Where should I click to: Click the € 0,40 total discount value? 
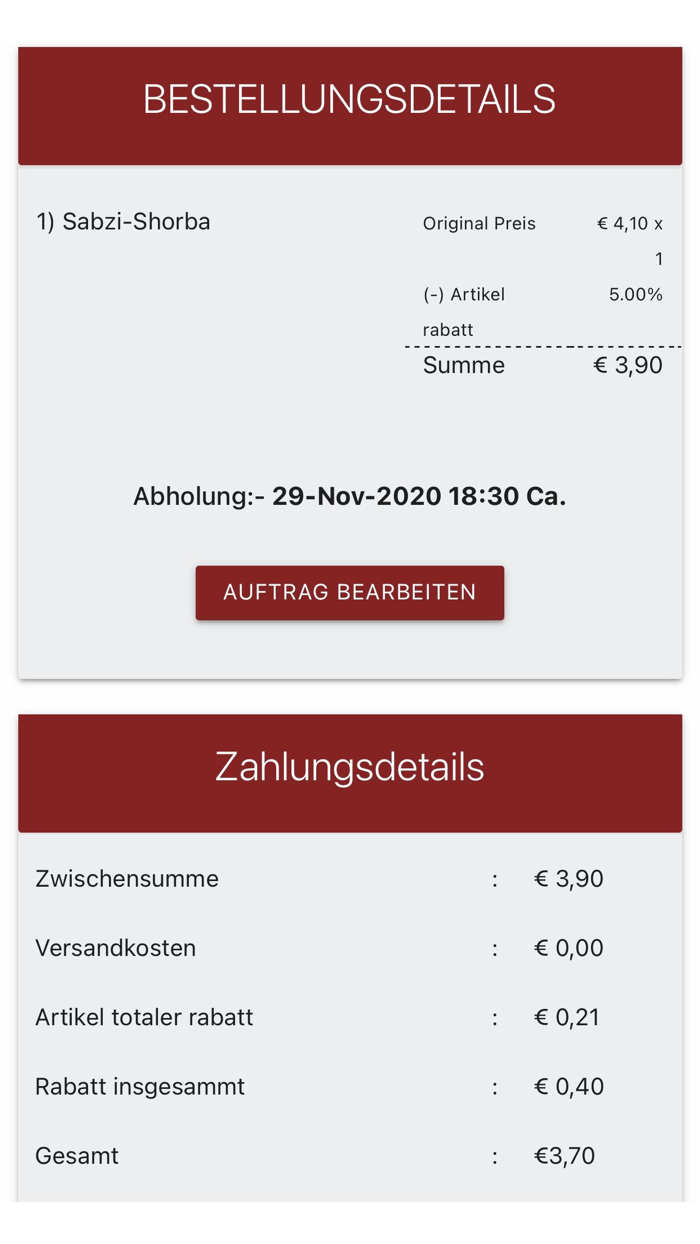point(568,1086)
